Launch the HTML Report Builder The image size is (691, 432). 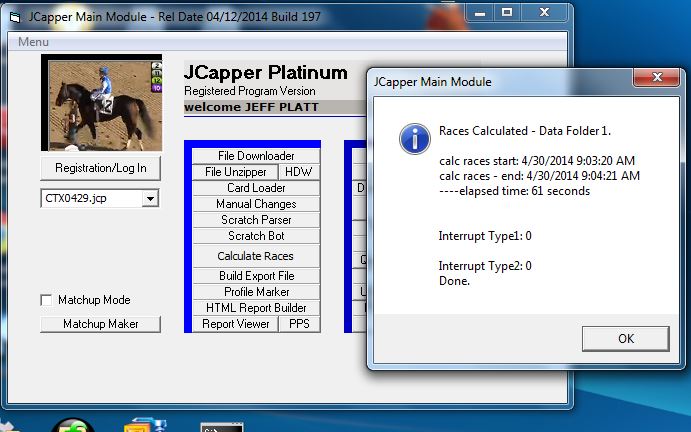tap(256, 308)
